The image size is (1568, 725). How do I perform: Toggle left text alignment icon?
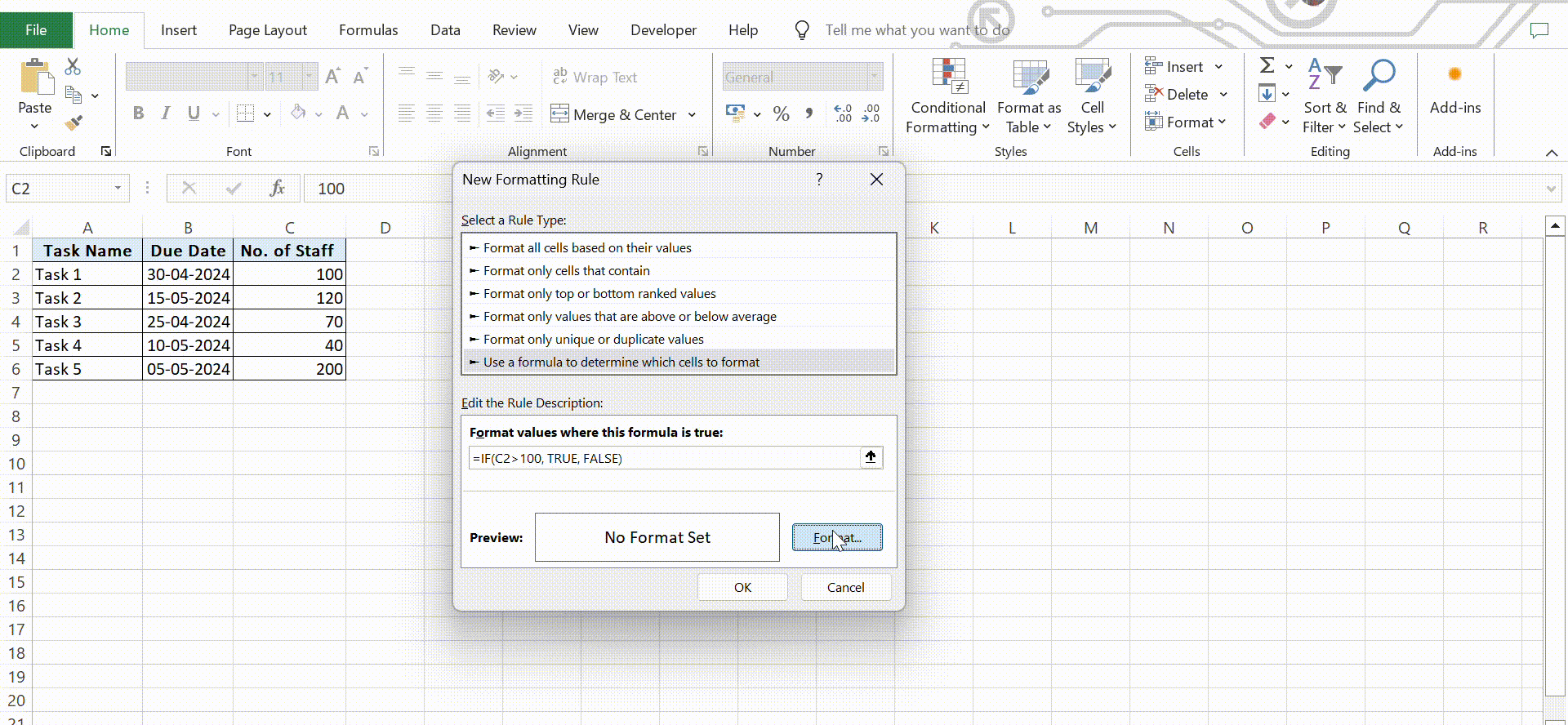[407, 113]
